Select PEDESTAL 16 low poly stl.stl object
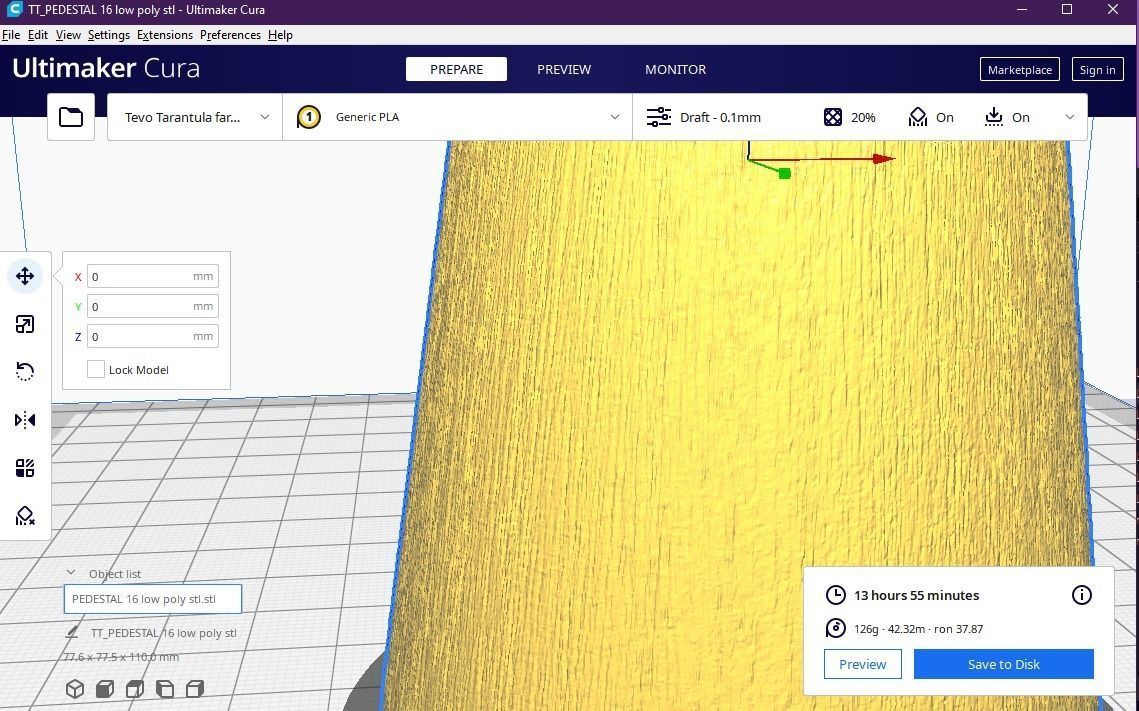The height and width of the screenshot is (711, 1139). 153,599
